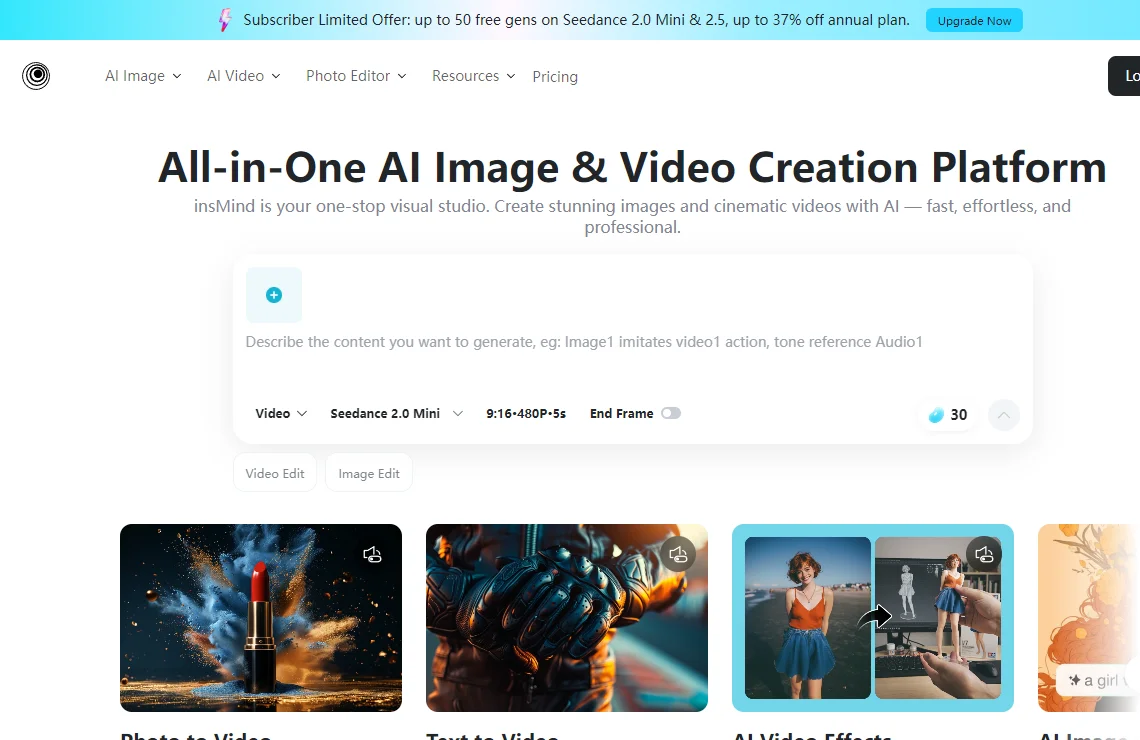This screenshot has height=740, width=1140.
Task: Click the prompt description text field
Action: 584,342
